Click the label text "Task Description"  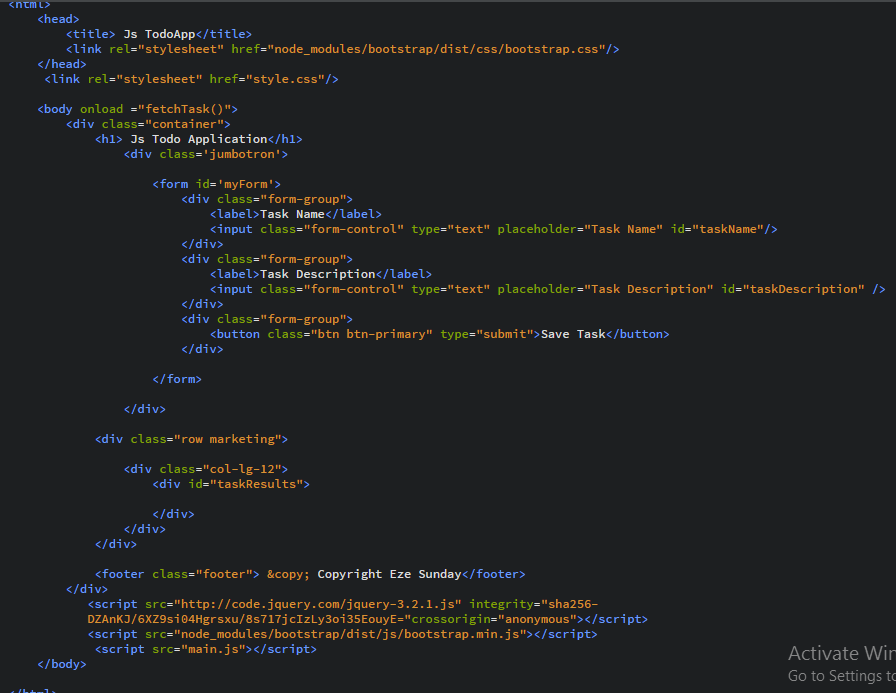pos(317,274)
